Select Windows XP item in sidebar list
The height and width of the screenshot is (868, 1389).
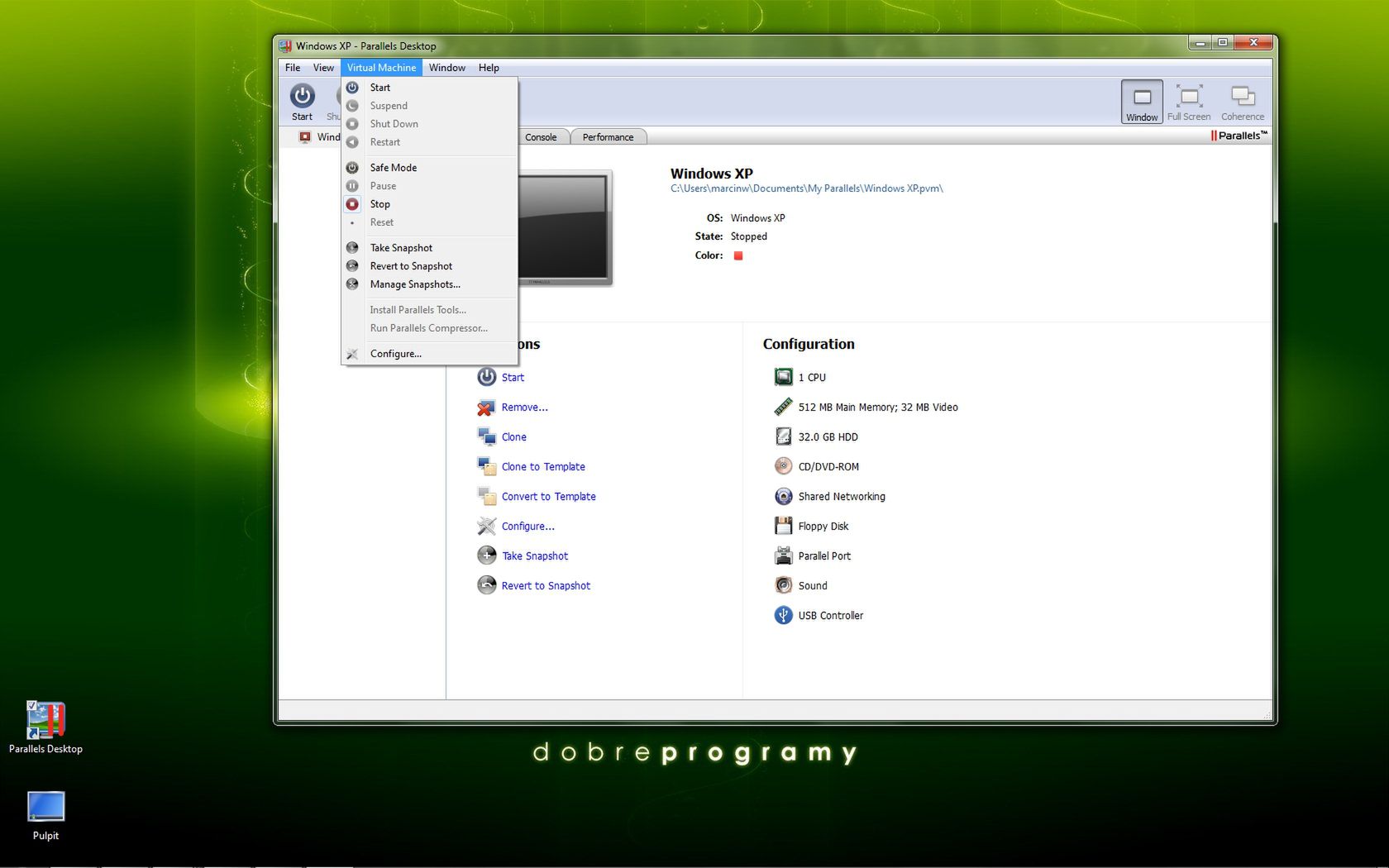click(x=319, y=137)
